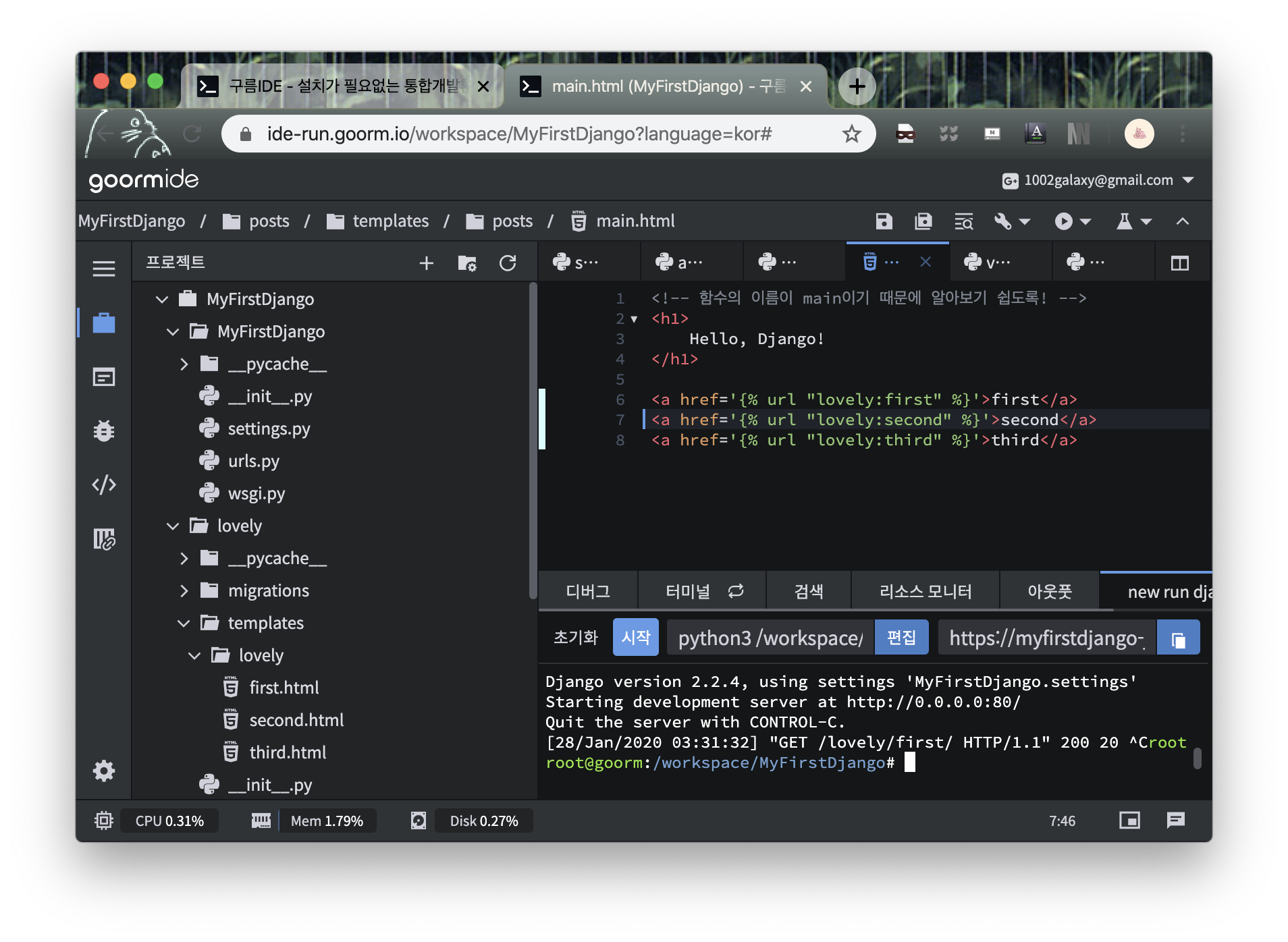Open the find in files toolbar icon
The width and height of the screenshot is (1288, 942).
(963, 221)
